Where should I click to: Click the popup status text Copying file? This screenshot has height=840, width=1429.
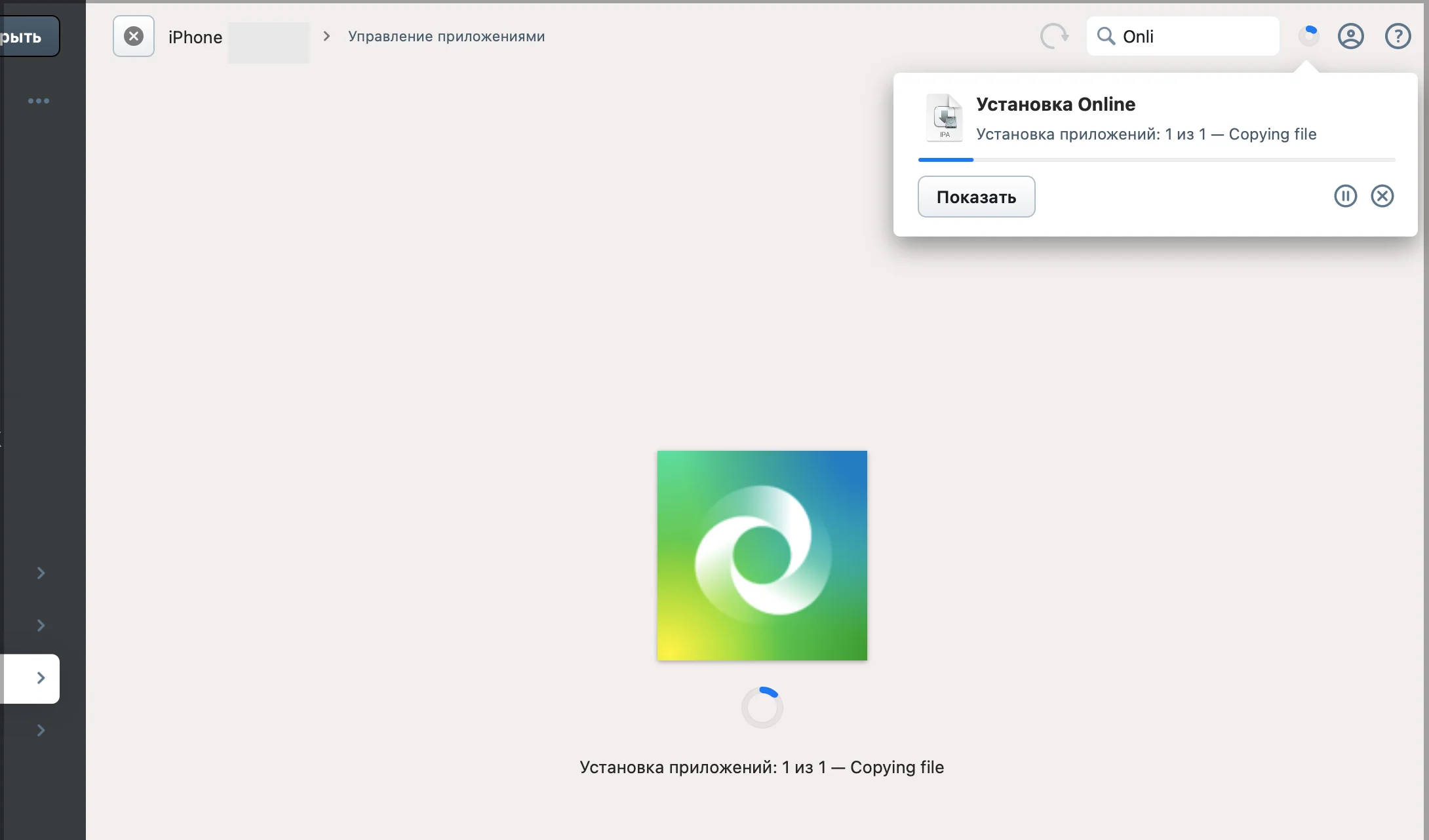pyautogui.click(x=1146, y=134)
